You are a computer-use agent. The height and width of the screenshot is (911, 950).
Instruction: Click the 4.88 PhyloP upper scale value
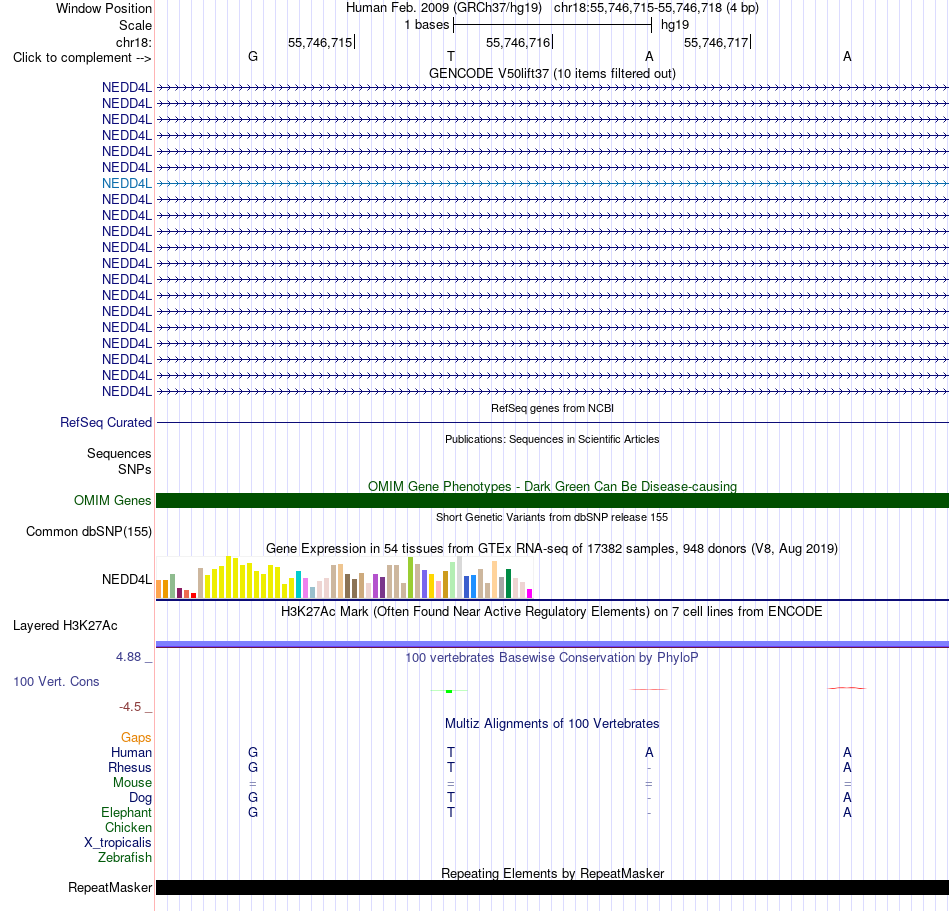[x=128, y=657]
